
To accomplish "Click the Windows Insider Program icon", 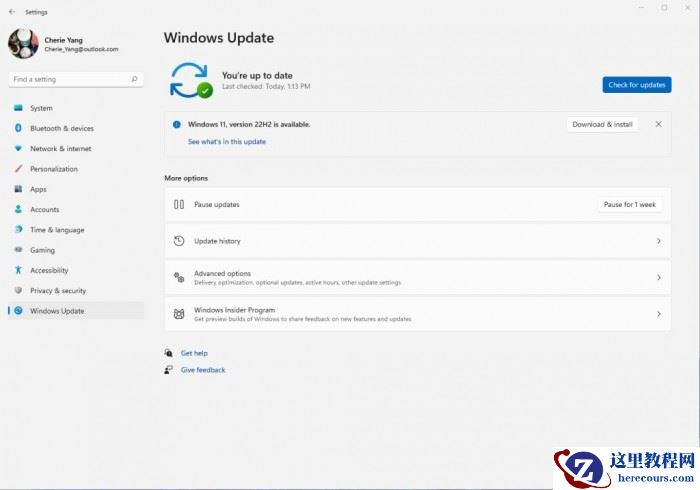I will pos(179,314).
